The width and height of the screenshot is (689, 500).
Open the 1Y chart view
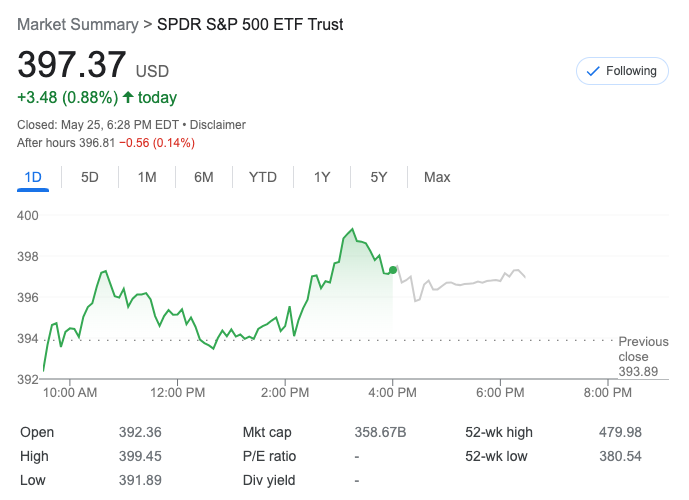click(x=322, y=177)
